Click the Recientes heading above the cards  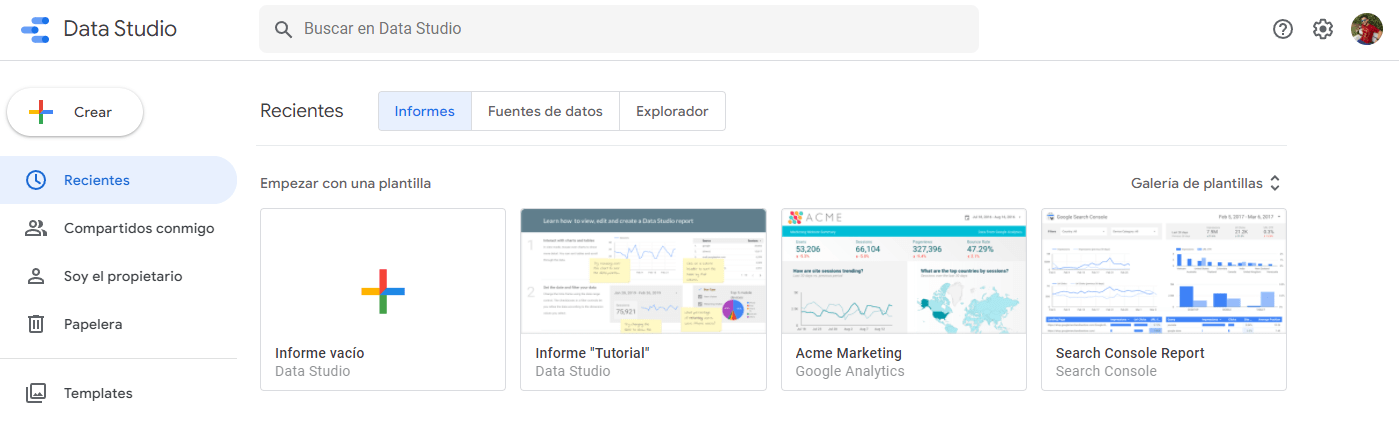(302, 111)
